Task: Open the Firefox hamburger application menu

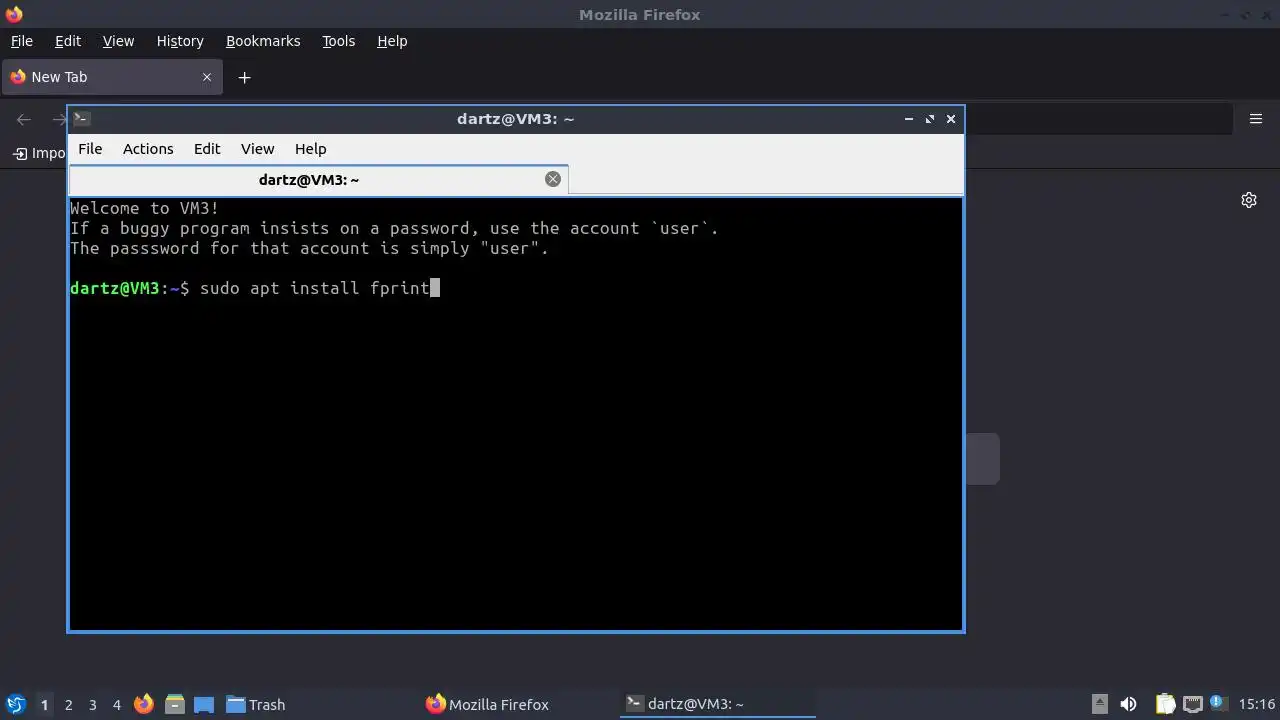Action: (x=1256, y=119)
